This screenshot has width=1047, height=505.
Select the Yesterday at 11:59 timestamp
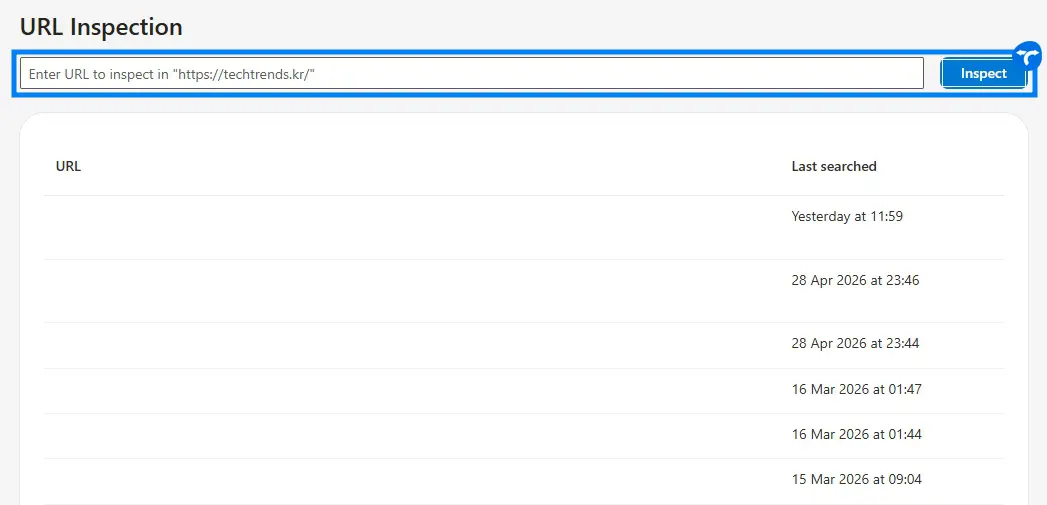846,216
